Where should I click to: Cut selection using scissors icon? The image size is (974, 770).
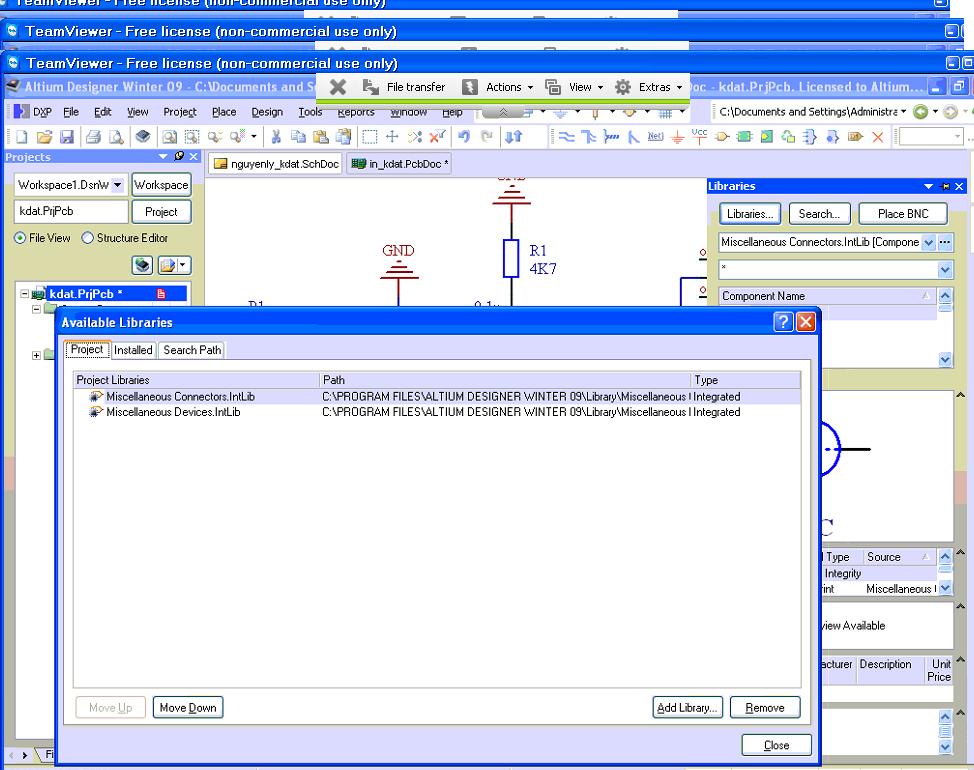point(276,137)
